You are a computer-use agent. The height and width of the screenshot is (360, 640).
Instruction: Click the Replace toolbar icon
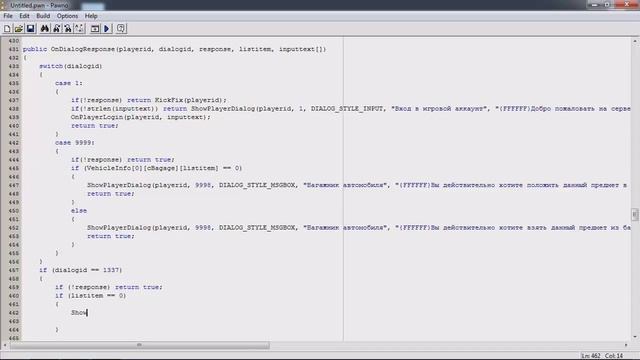pyautogui.click(x=68, y=29)
